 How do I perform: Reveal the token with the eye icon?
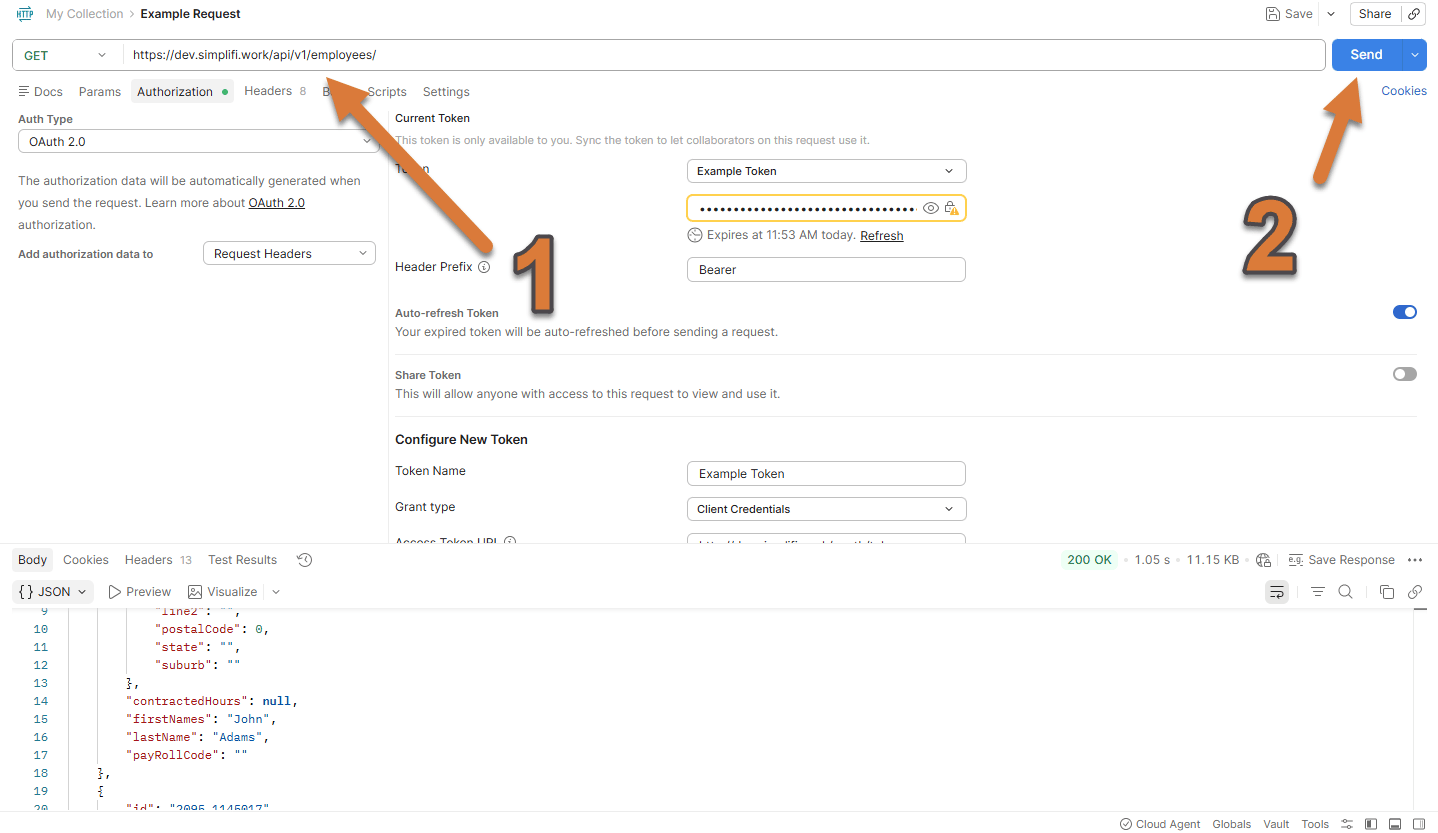tap(931, 208)
